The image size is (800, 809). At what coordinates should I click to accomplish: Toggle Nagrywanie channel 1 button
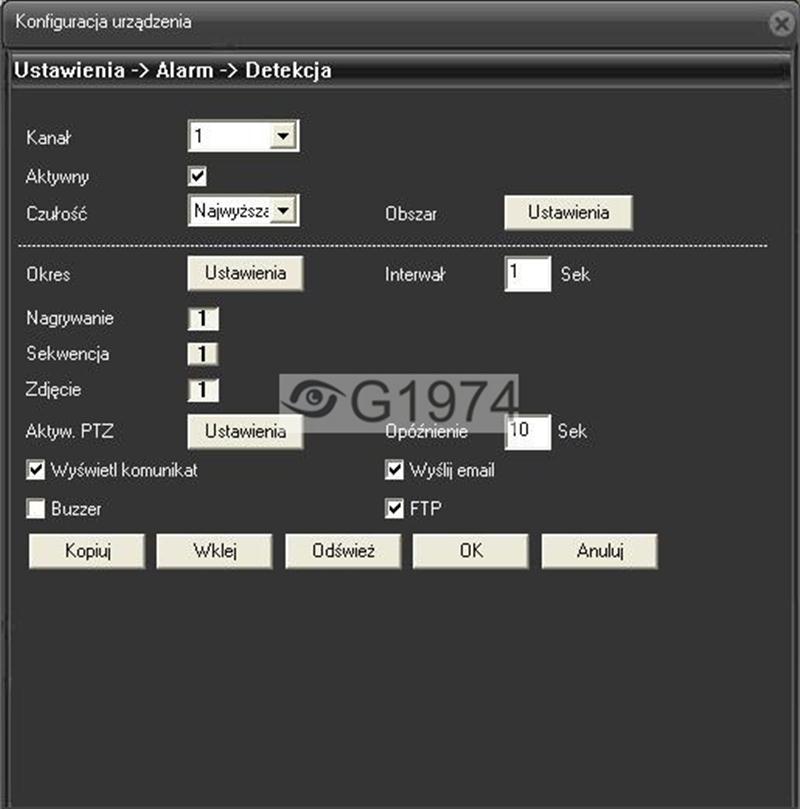point(203,318)
